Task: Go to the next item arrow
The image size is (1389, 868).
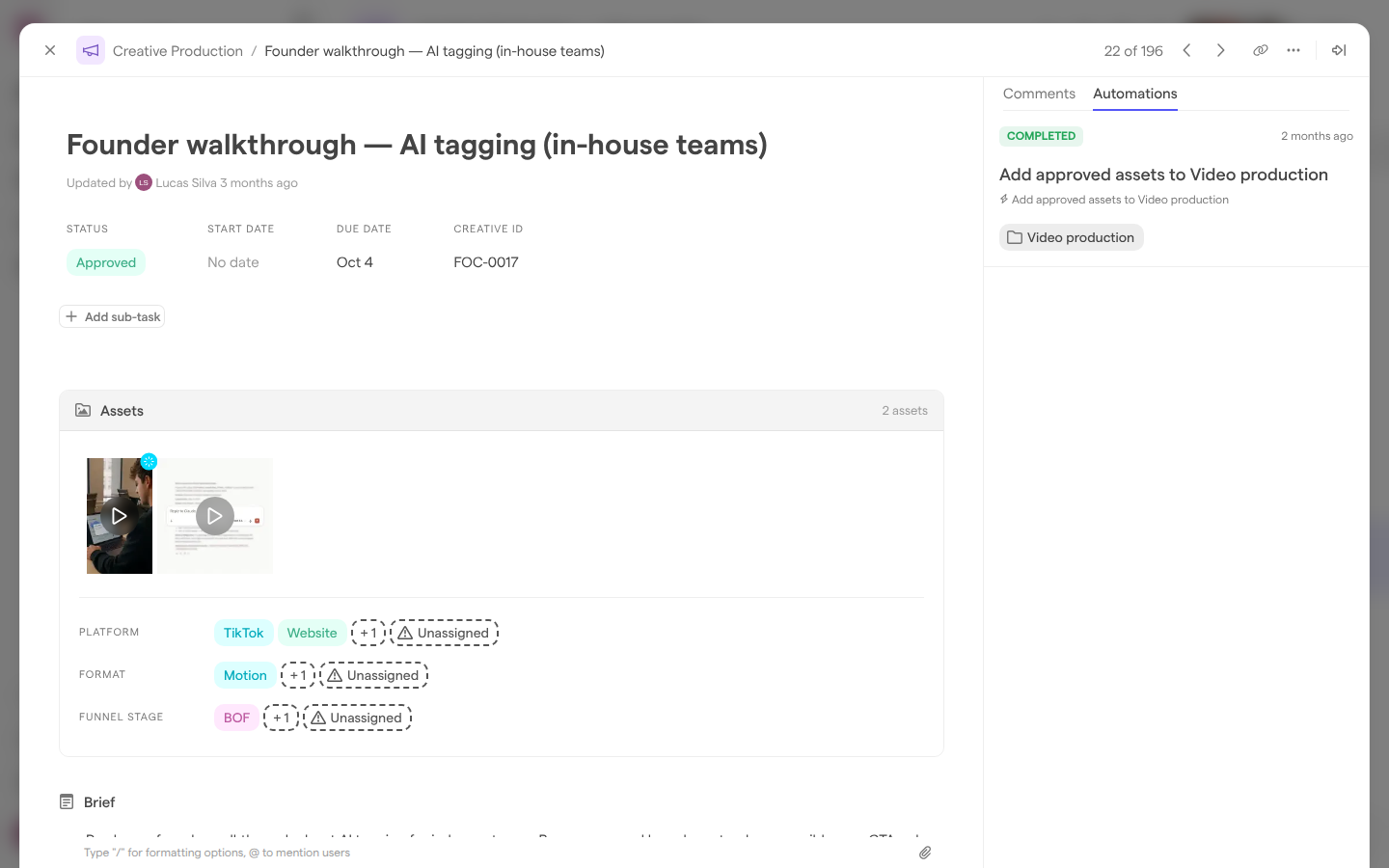Action: pos(1221,50)
